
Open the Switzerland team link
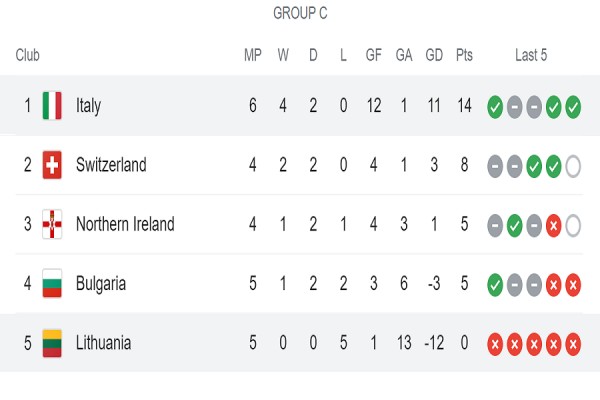click(111, 165)
